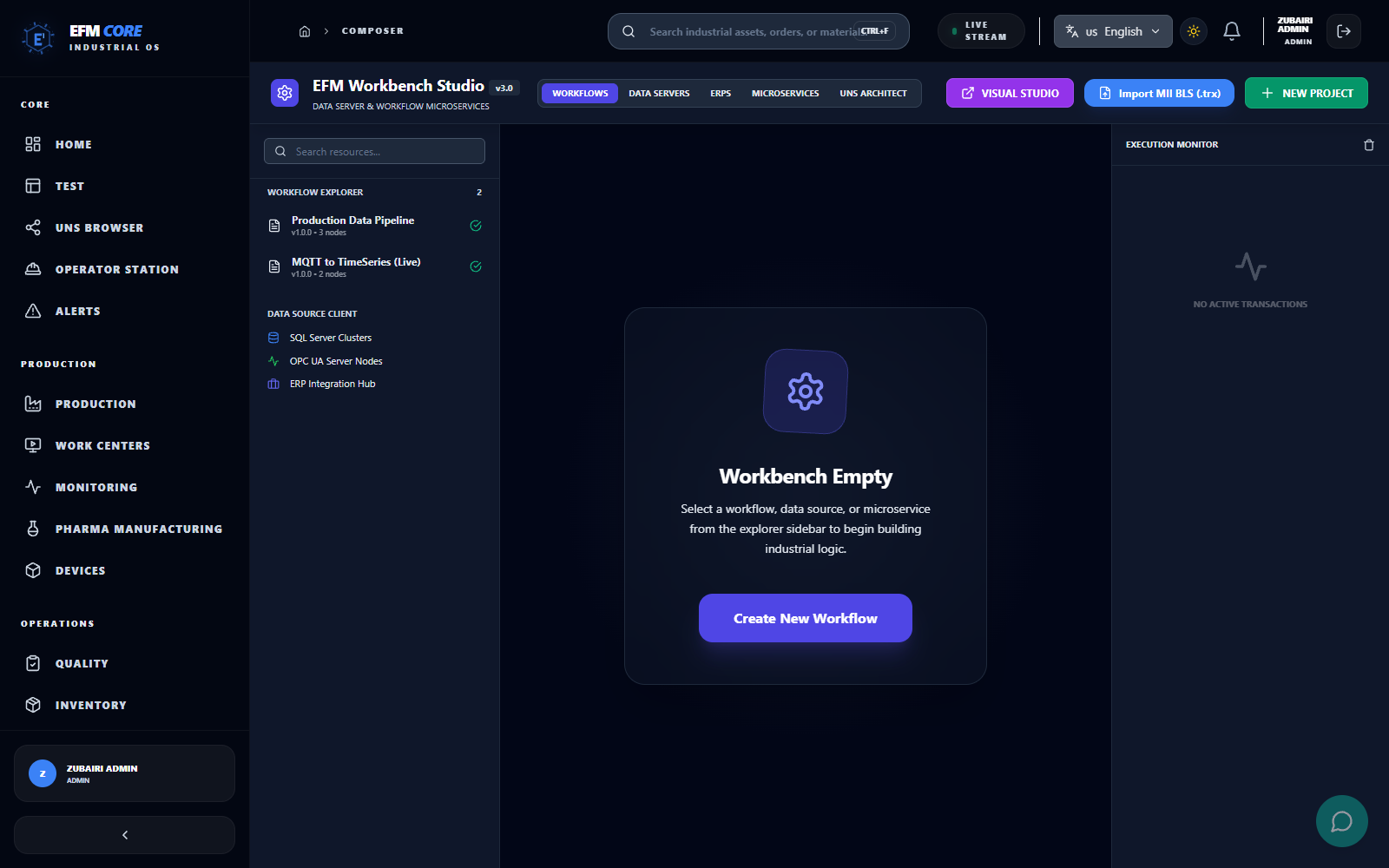Switch to the UNS Architect tab
This screenshot has width=1389, height=868.
[x=872, y=93]
